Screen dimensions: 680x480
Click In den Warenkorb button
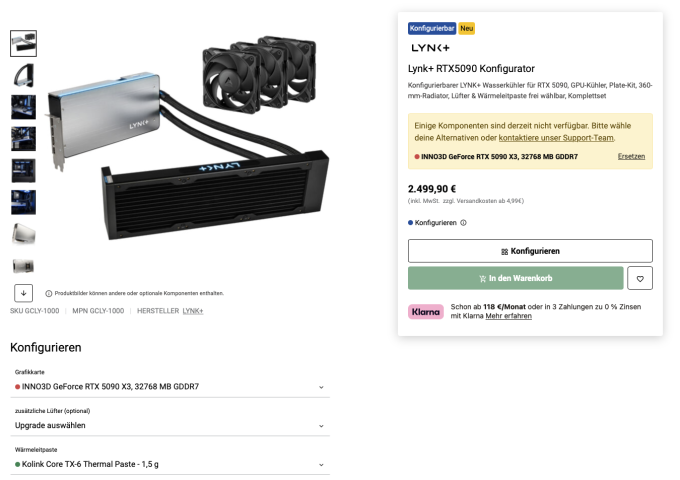coord(516,278)
